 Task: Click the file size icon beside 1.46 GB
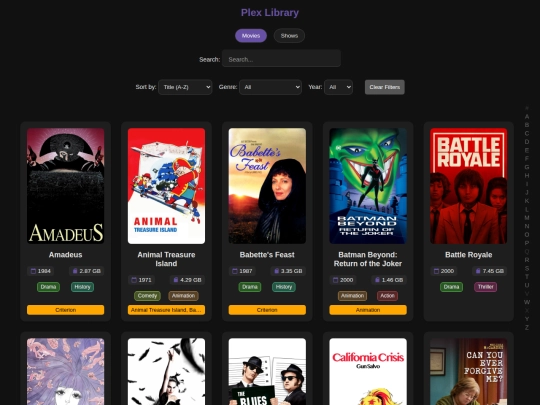pos(377,280)
